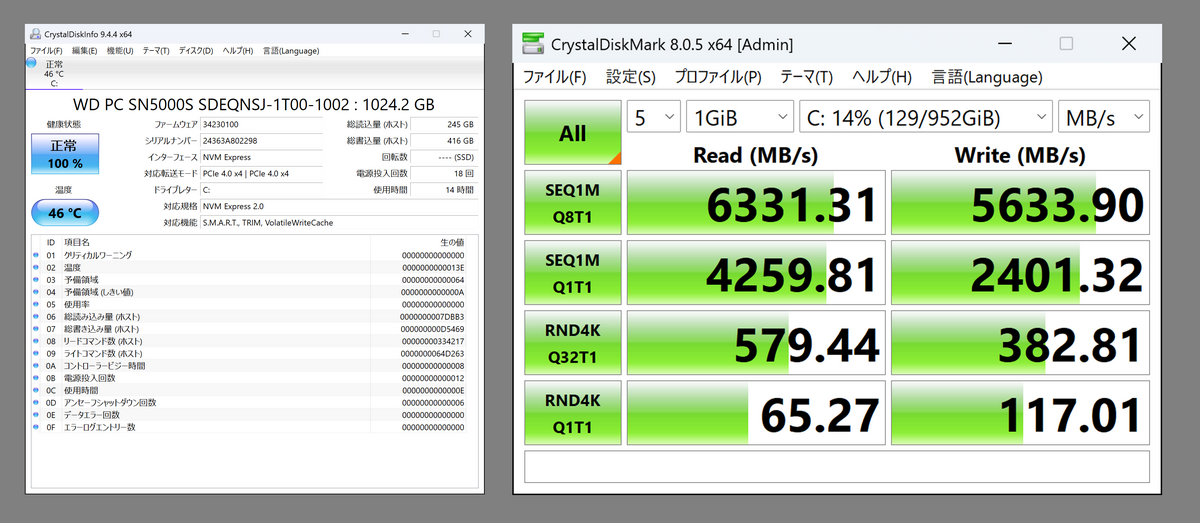
Task: Click the CrystalDiskMark title bar app icon
Action: (x=535, y=44)
